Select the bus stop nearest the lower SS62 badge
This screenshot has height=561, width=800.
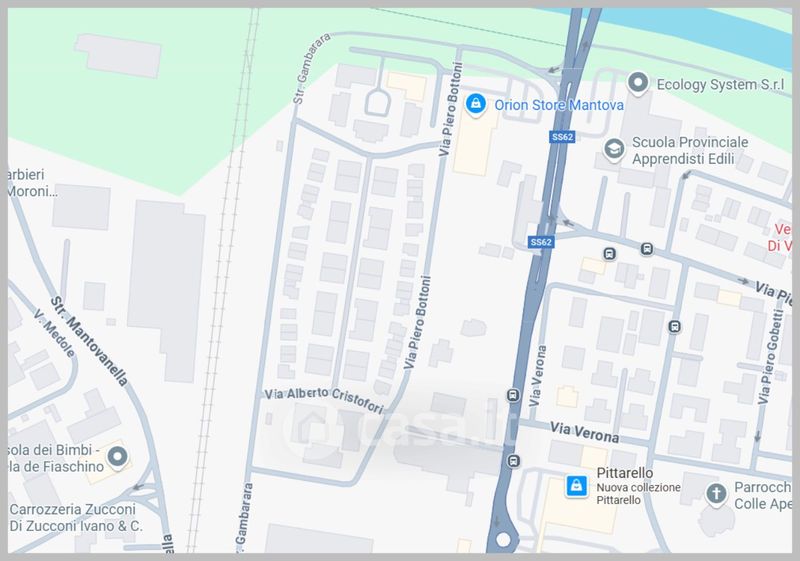point(609,253)
